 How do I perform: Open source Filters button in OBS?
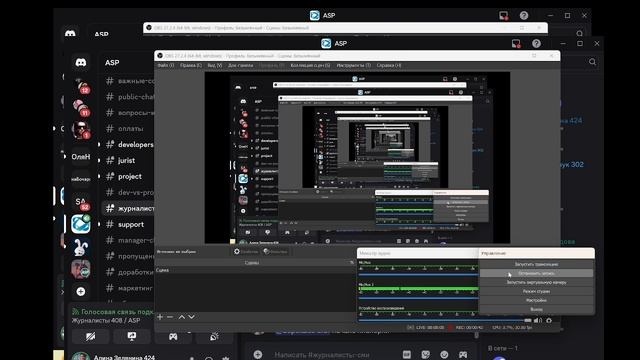pyautogui.click(x=276, y=252)
